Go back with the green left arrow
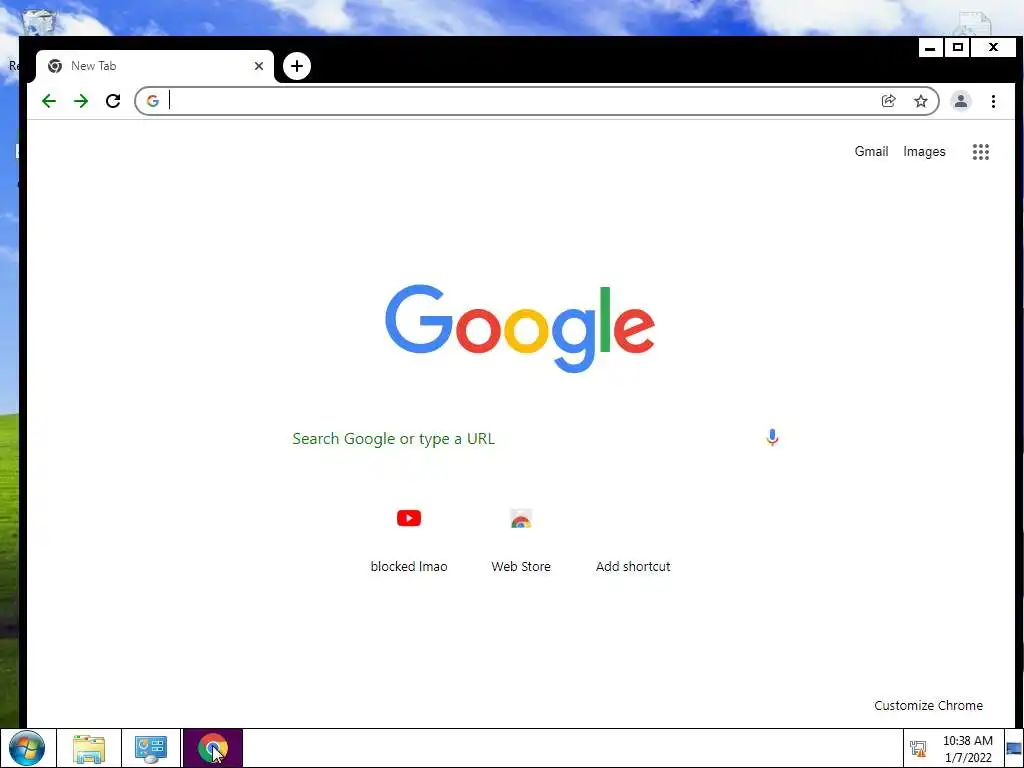The image size is (1024, 768). click(x=49, y=101)
